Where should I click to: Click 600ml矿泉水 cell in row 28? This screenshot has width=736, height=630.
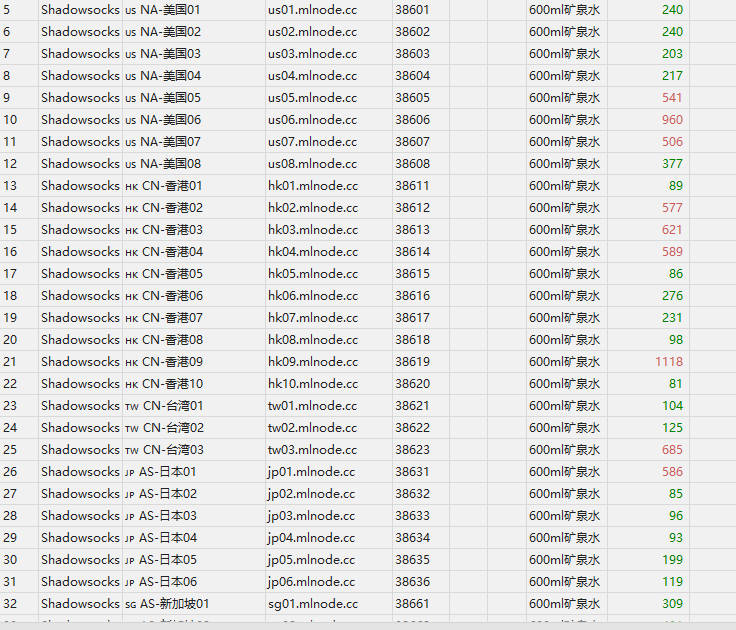(x=565, y=515)
